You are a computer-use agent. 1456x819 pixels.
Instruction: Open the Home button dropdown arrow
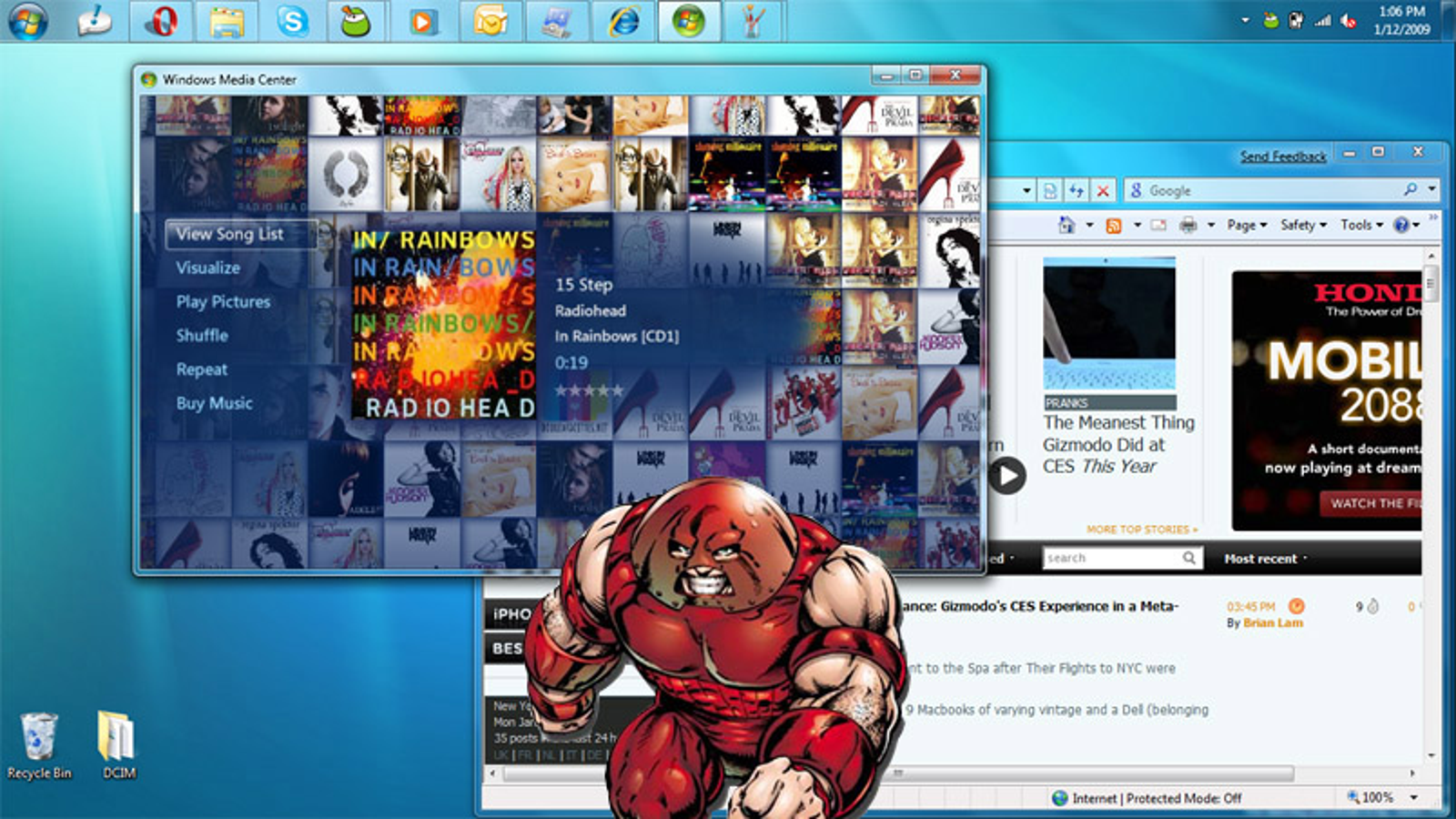click(1089, 225)
